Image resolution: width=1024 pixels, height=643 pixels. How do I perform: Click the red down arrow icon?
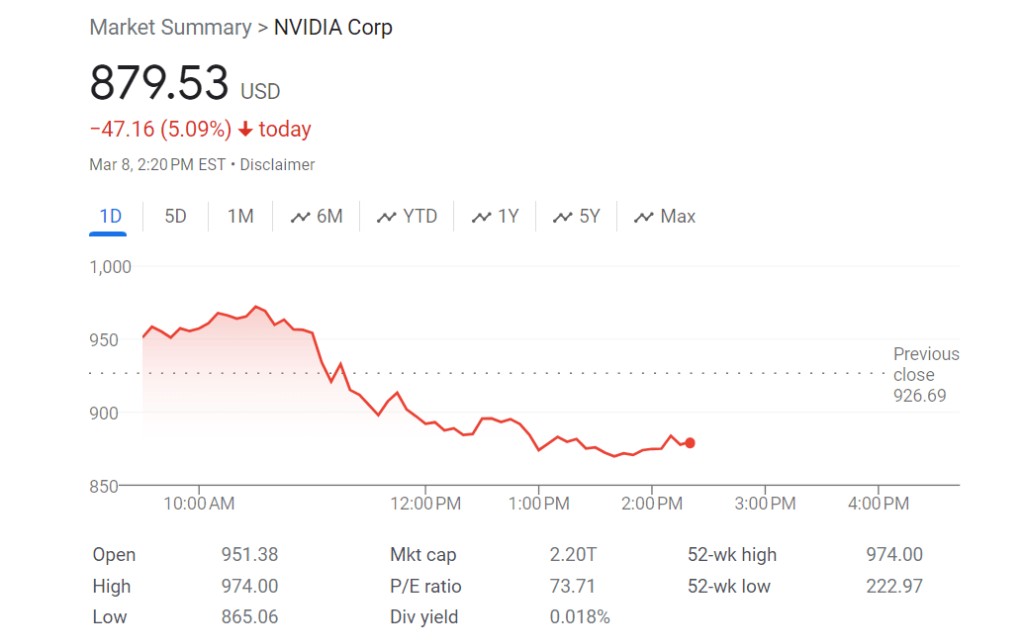(245, 130)
